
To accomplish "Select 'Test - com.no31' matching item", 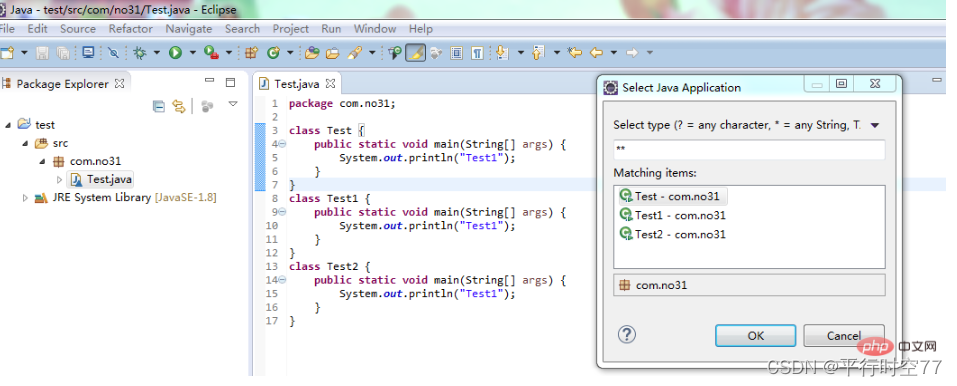I will (673, 196).
